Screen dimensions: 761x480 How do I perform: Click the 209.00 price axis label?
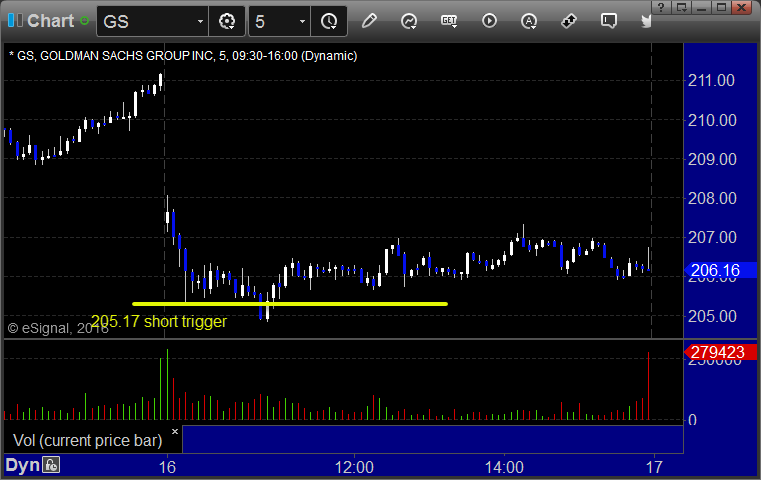[x=712, y=160]
